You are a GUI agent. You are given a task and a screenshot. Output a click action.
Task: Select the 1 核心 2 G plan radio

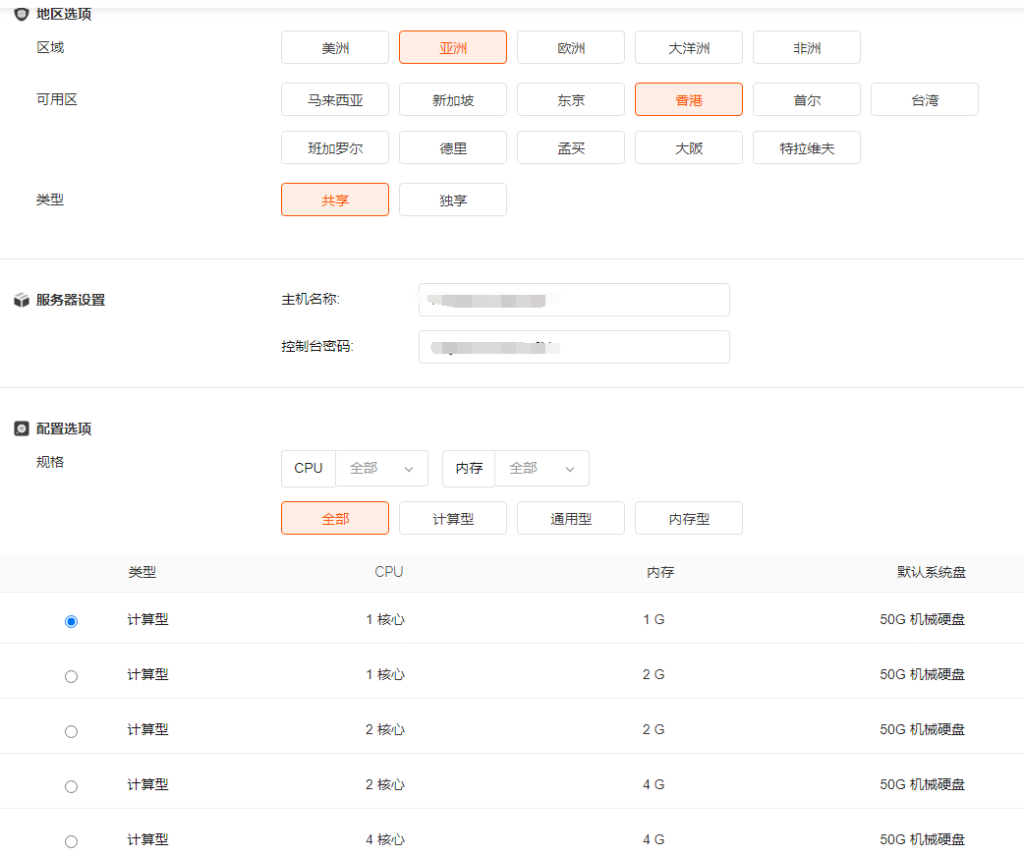[x=71, y=676]
